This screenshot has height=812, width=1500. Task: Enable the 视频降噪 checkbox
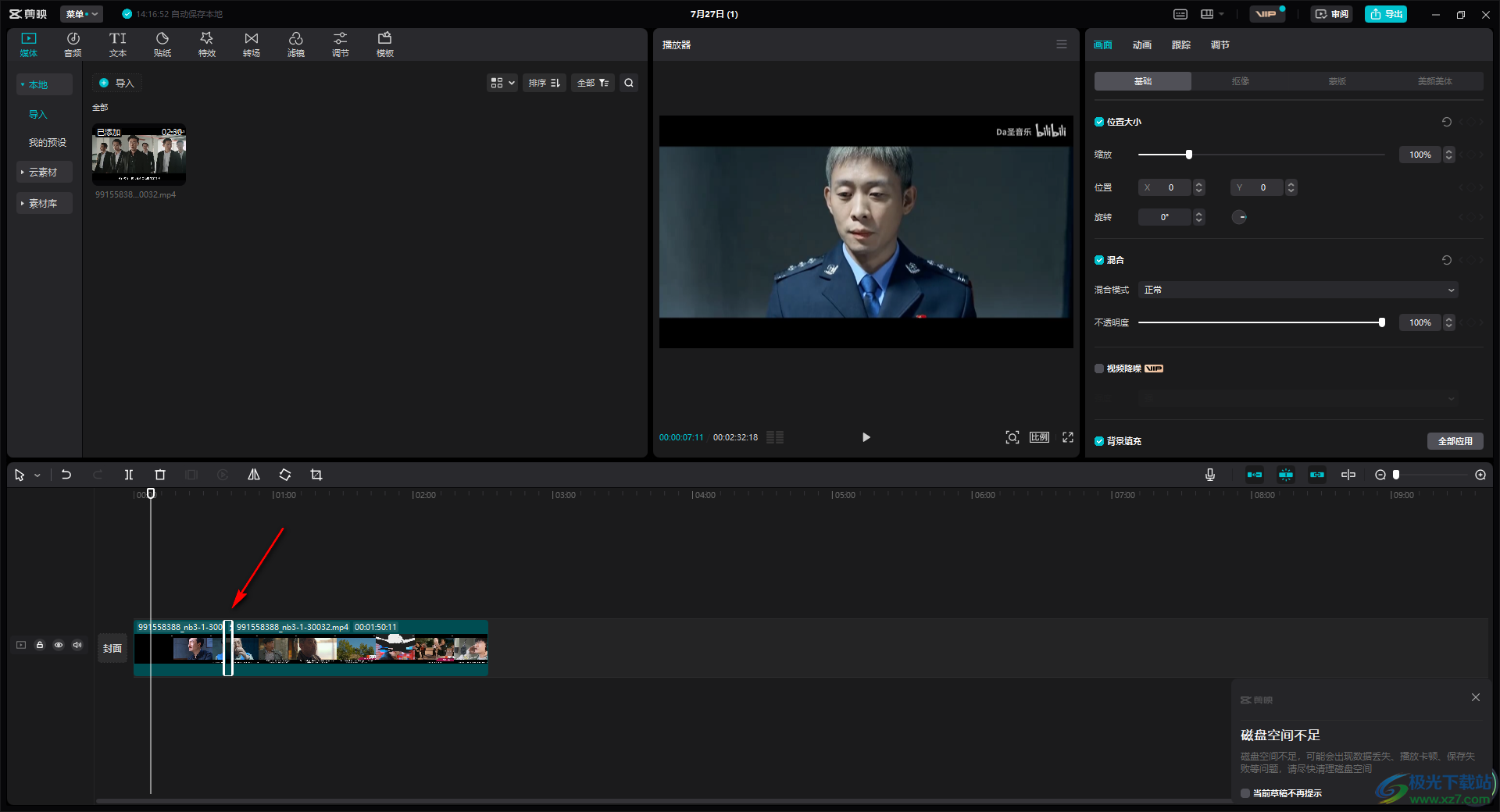tap(1099, 369)
